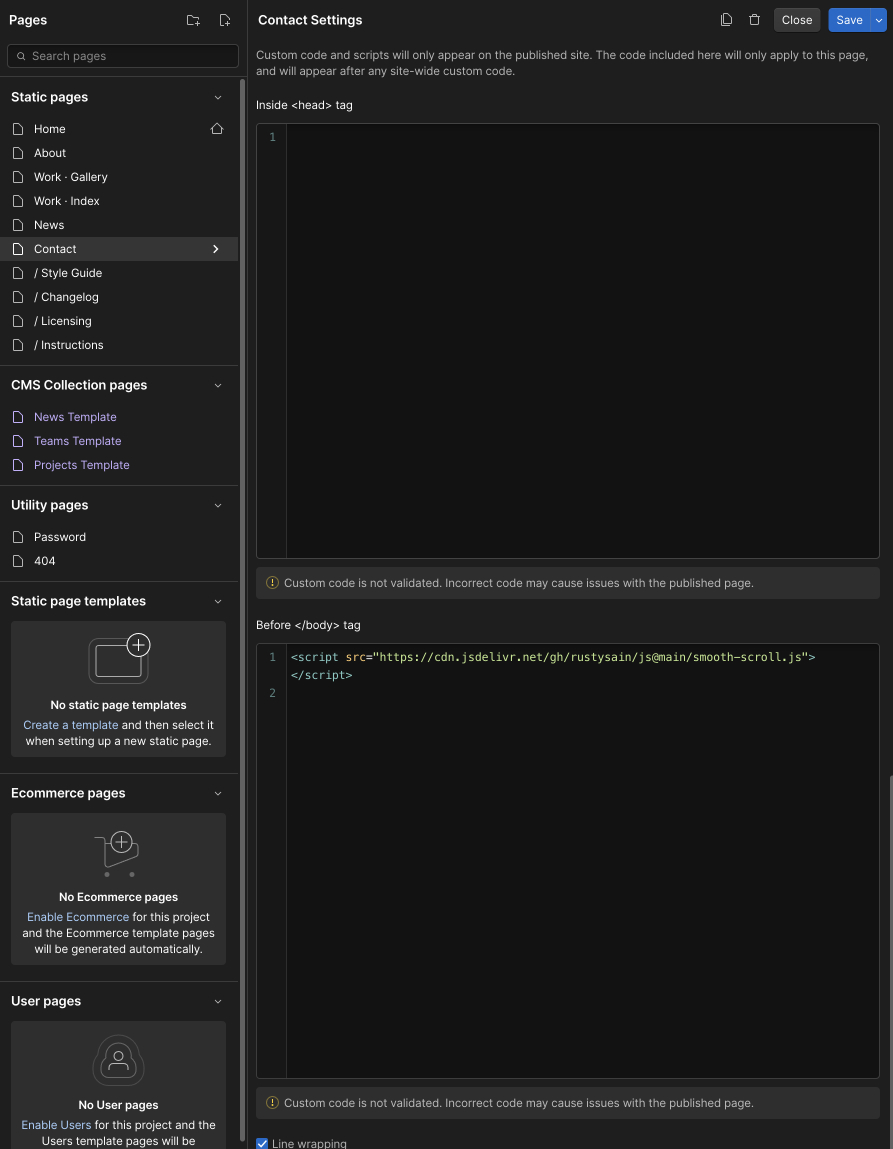
Task: Click the Line wrapping label text
Action: tap(309, 1143)
